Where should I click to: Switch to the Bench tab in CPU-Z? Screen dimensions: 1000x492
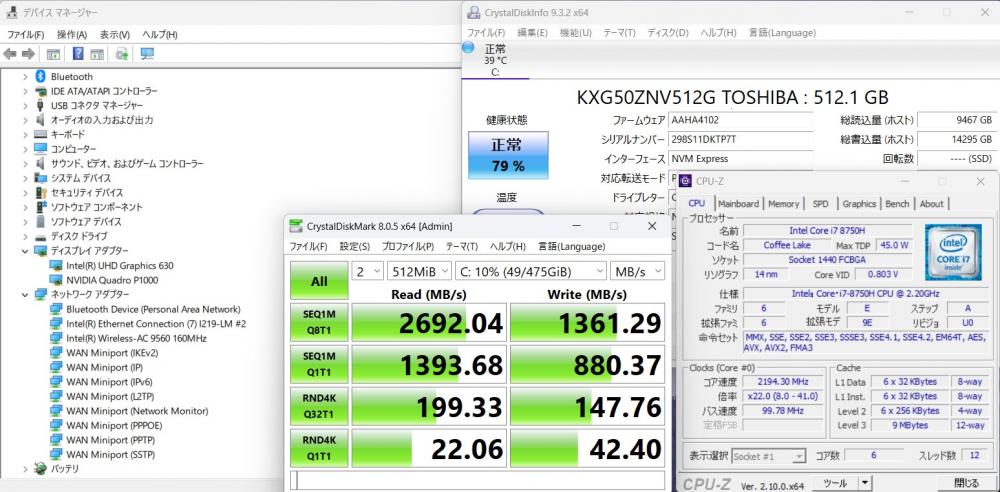point(897,204)
